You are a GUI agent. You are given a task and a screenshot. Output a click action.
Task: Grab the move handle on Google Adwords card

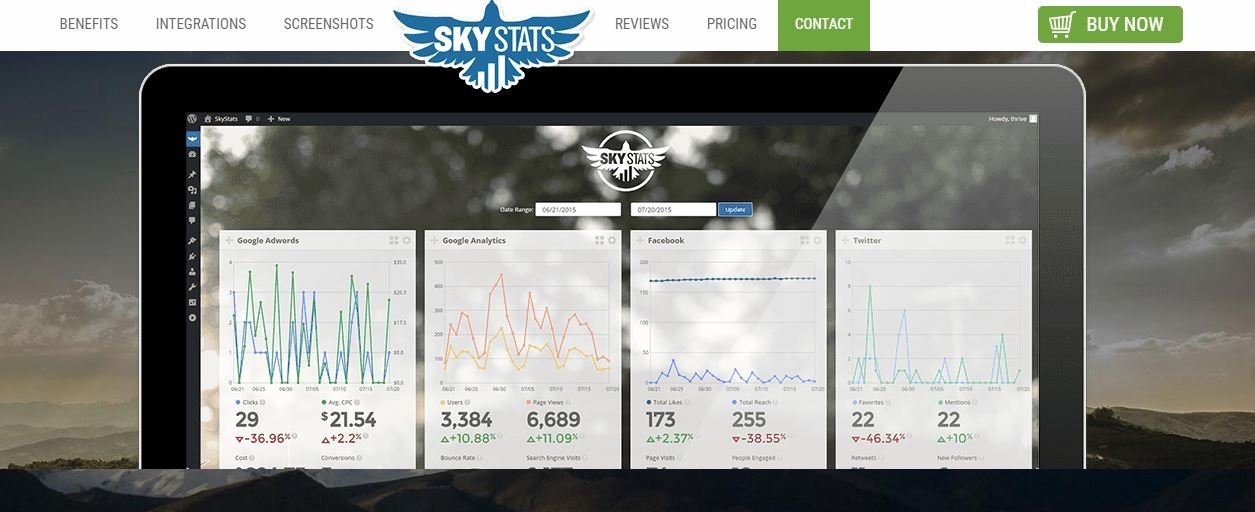click(x=229, y=240)
